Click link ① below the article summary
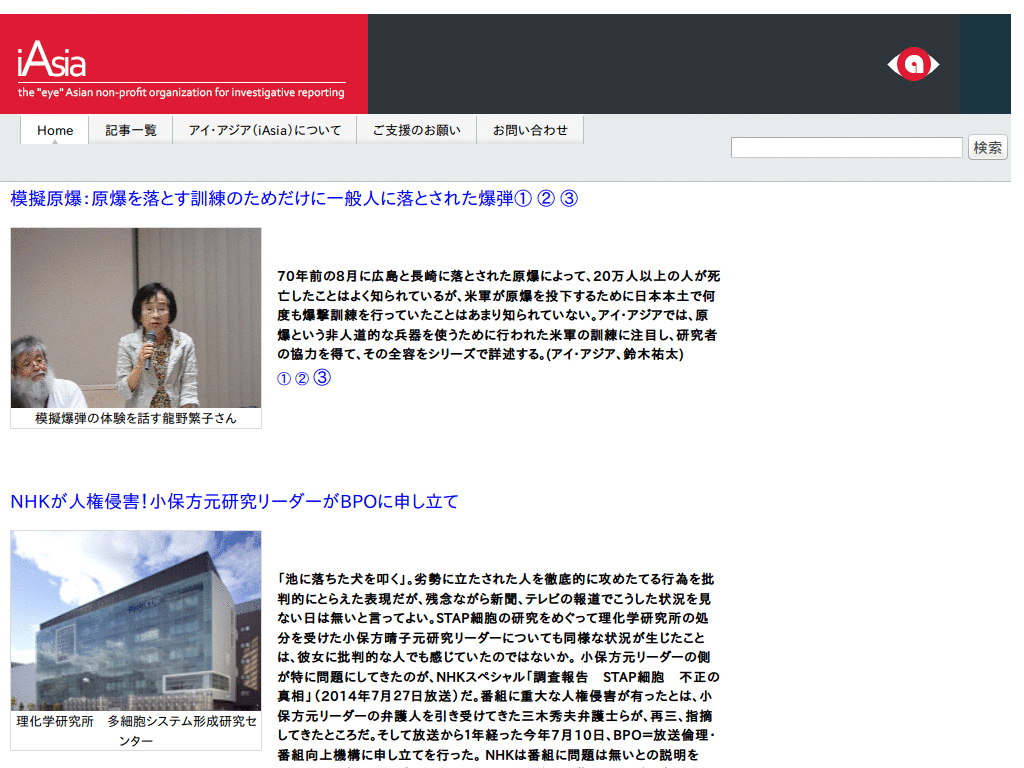The image size is (1024, 768). (x=283, y=379)
